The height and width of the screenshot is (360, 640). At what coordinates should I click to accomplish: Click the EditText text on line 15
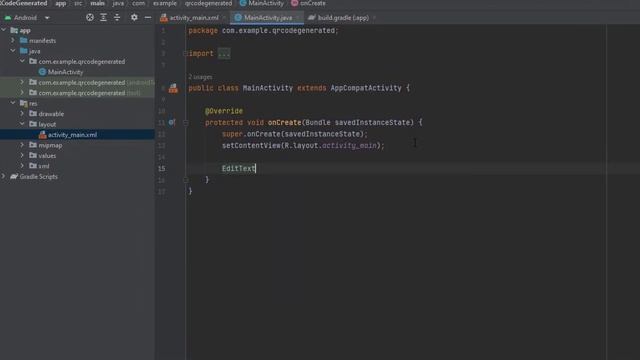click(x=238, y=168)
